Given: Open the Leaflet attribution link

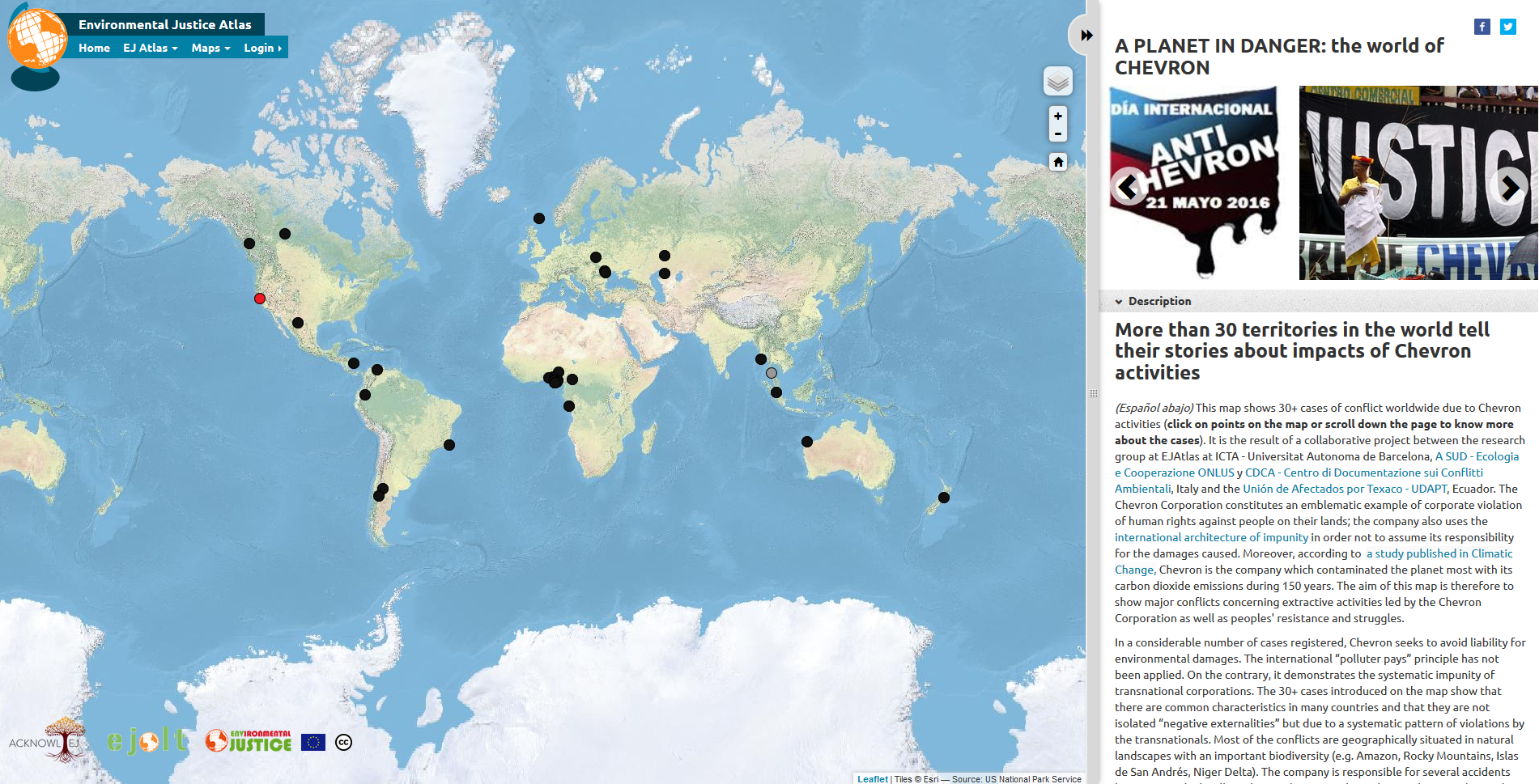Looking at the screenshot, I should 873,779.
